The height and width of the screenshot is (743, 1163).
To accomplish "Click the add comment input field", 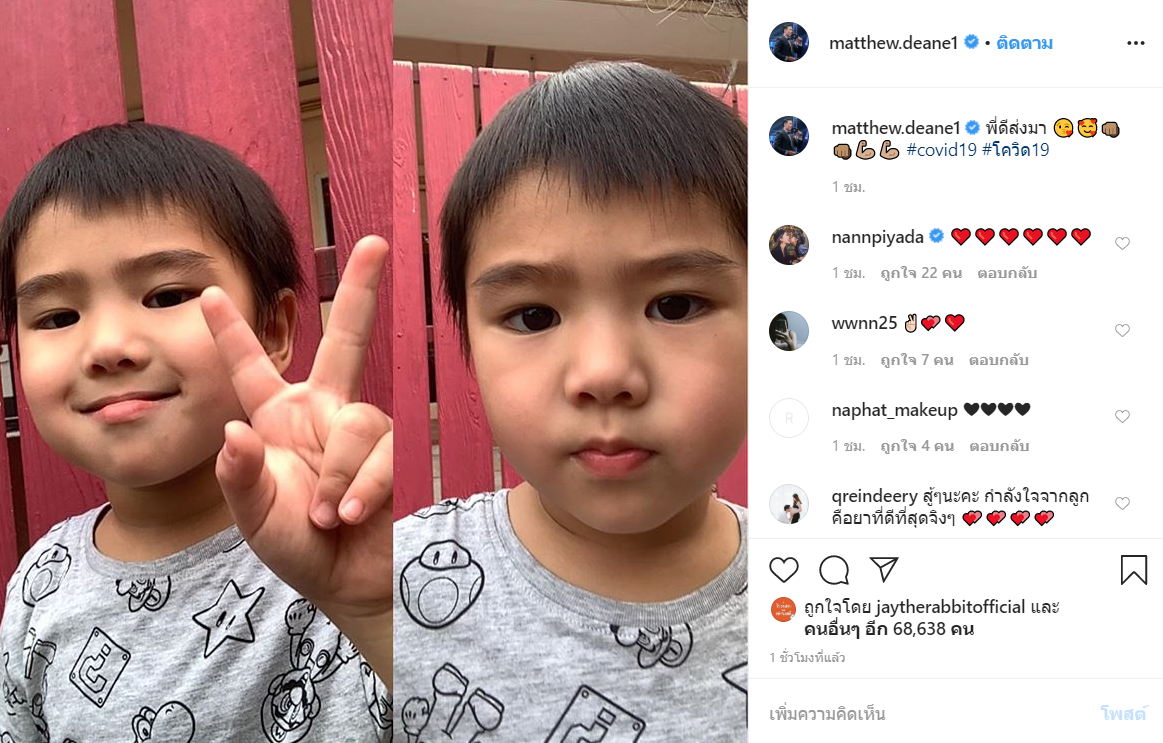I will click(x=927, y=713).
